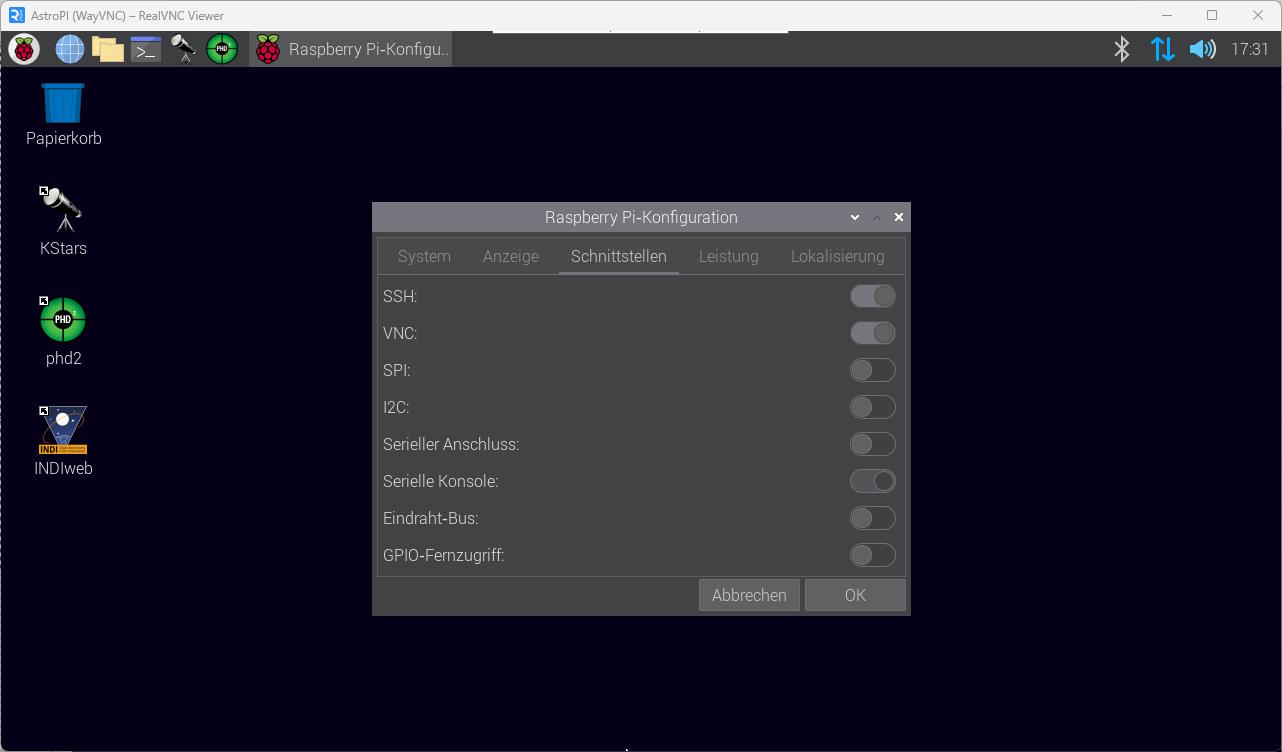
Task: Switch to the System tab
Action: [x=424, y=256]
